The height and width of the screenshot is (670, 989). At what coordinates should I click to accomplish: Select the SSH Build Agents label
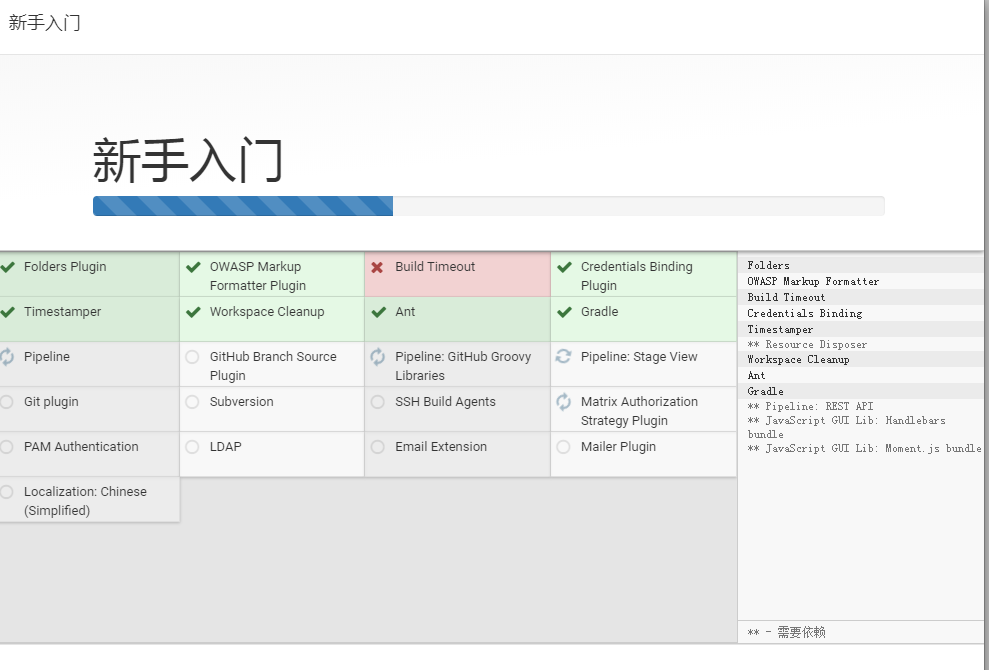point(445,401)
